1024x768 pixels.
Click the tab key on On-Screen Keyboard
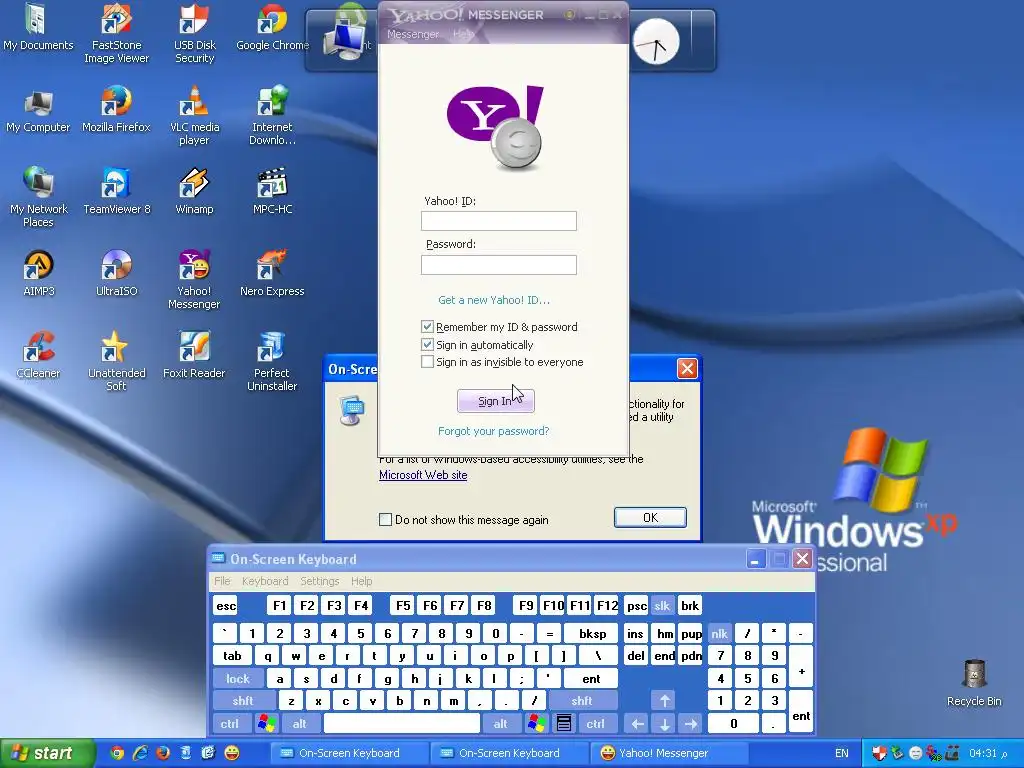232,656
